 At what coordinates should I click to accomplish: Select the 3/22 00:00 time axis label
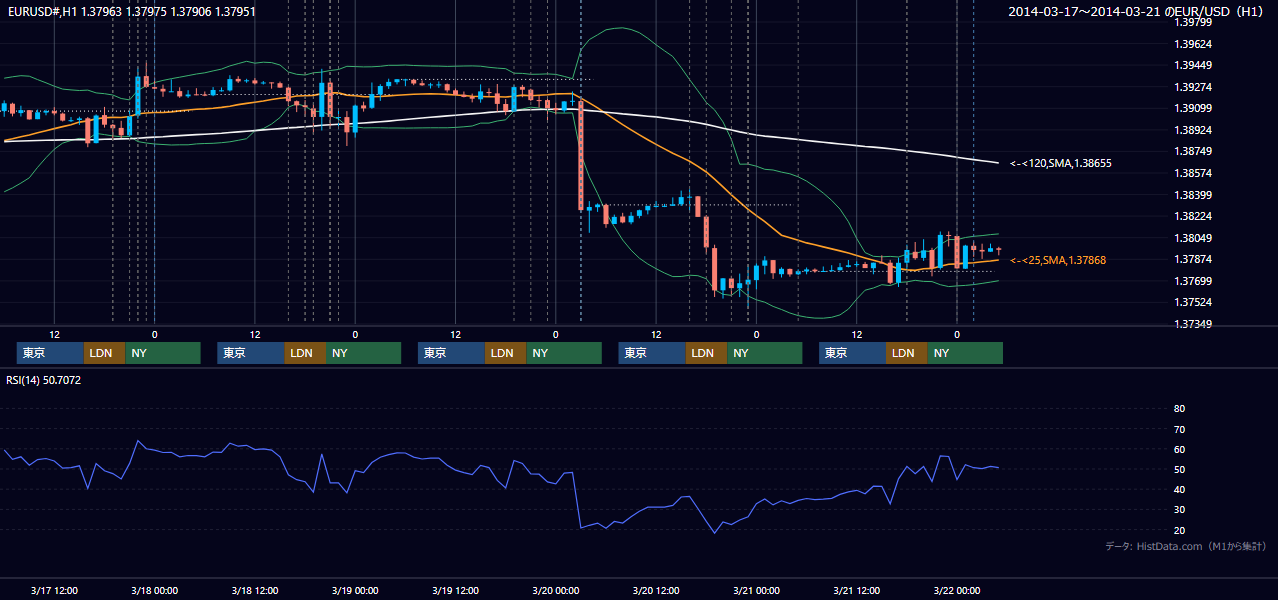coord(957,591)
